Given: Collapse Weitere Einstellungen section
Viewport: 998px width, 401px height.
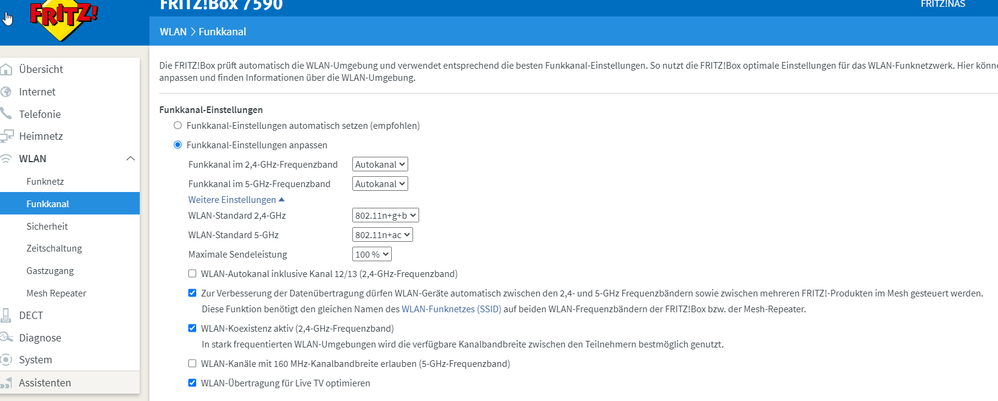Looking at the screenshot, I should pyautogui.click(x=236, y=200).
